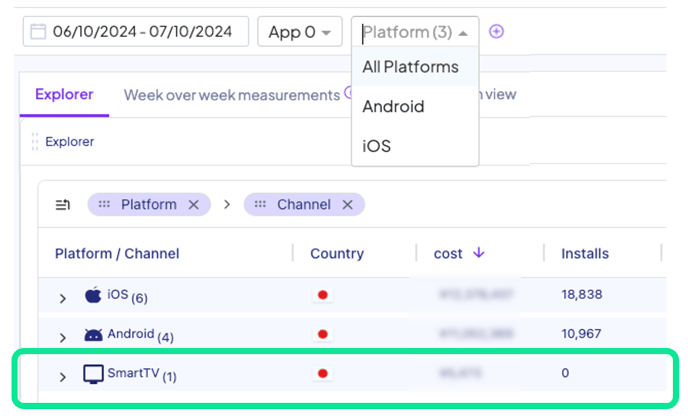
Task: Expand the iOS platform row
Action: pyautogui.click(x=62, y=297)
